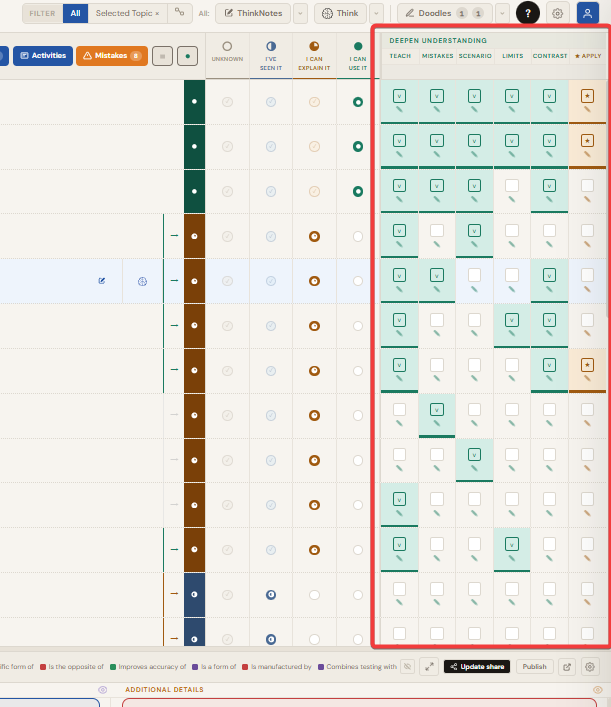The image size is (611, 707).
Task: Open settings gear in top toolbar
Action: coord(558,13)
